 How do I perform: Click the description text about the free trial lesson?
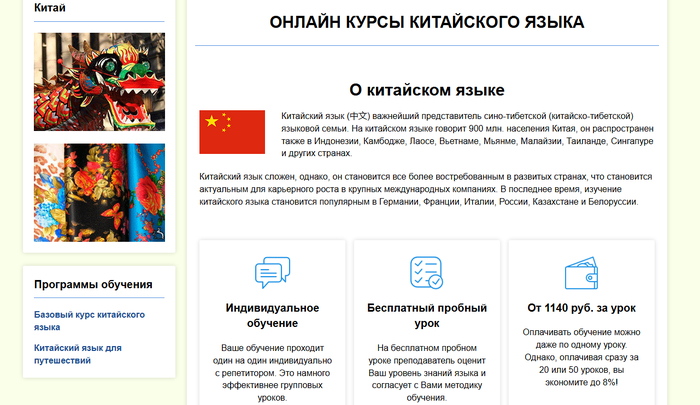[427, 372]
